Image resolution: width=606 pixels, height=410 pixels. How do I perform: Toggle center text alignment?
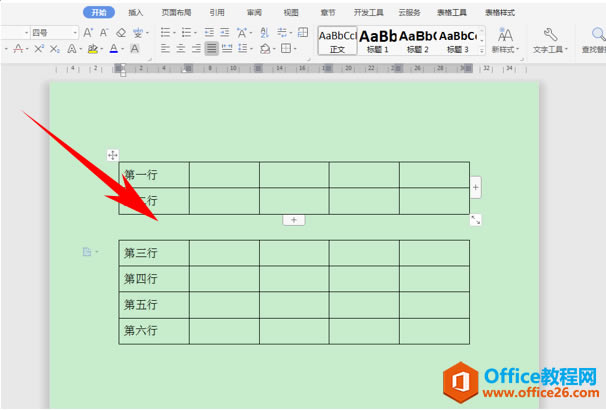coord(181,49)
